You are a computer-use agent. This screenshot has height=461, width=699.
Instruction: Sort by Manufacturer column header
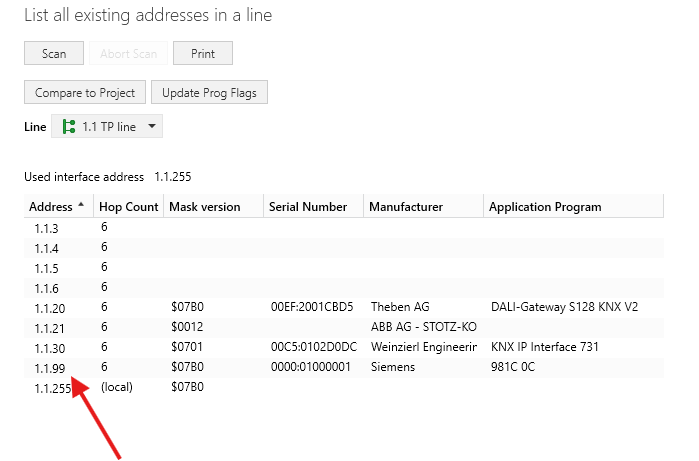pos(406,207)
